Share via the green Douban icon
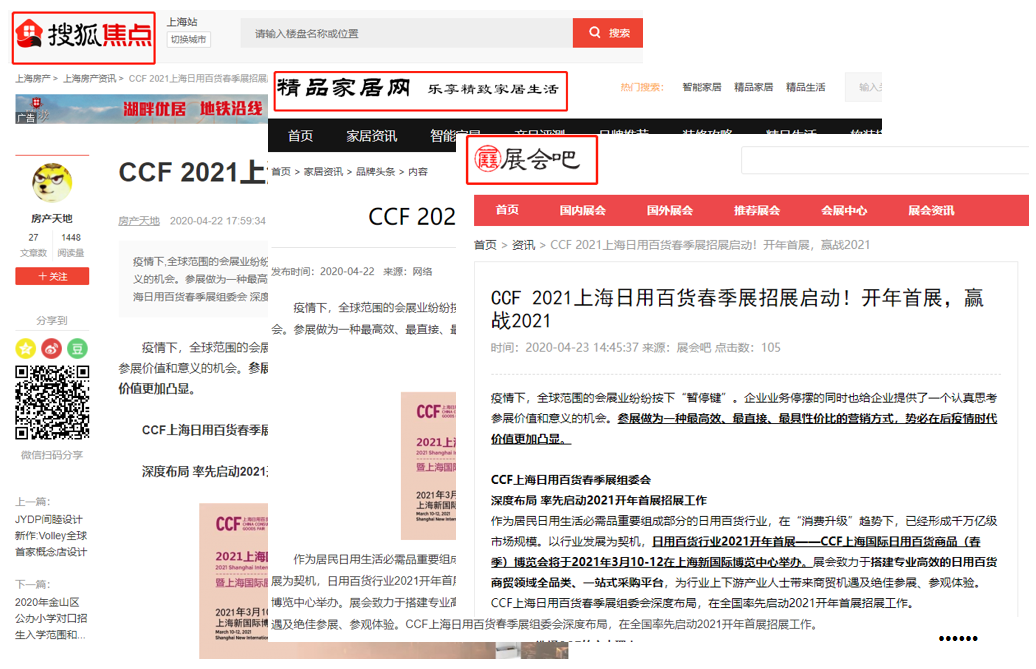 [x=77, y=349]
